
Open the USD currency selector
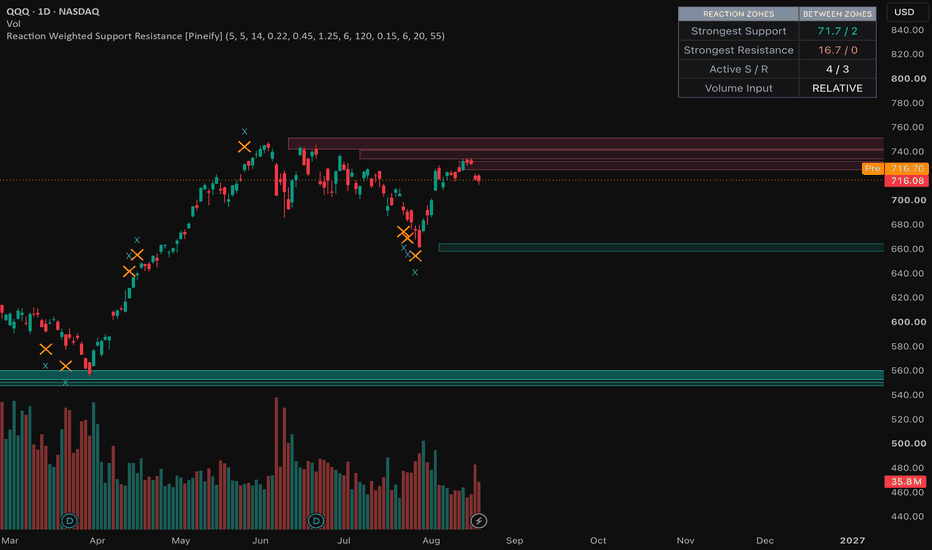pyautogui.click(x=904, y=12)
